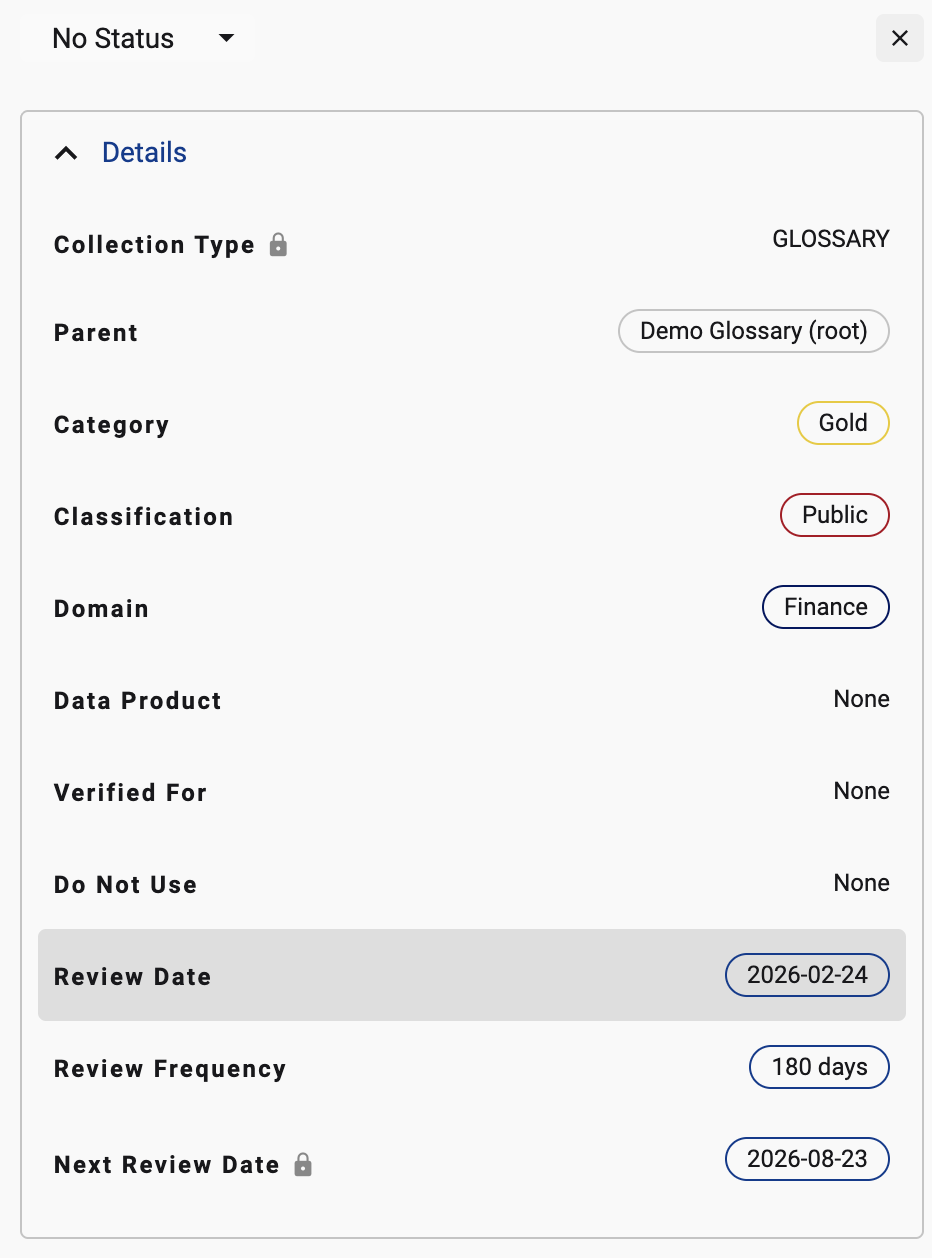This screenshot has width=932, height=1258.
Task: Click the Public classification chip
Action: point(834,515)
